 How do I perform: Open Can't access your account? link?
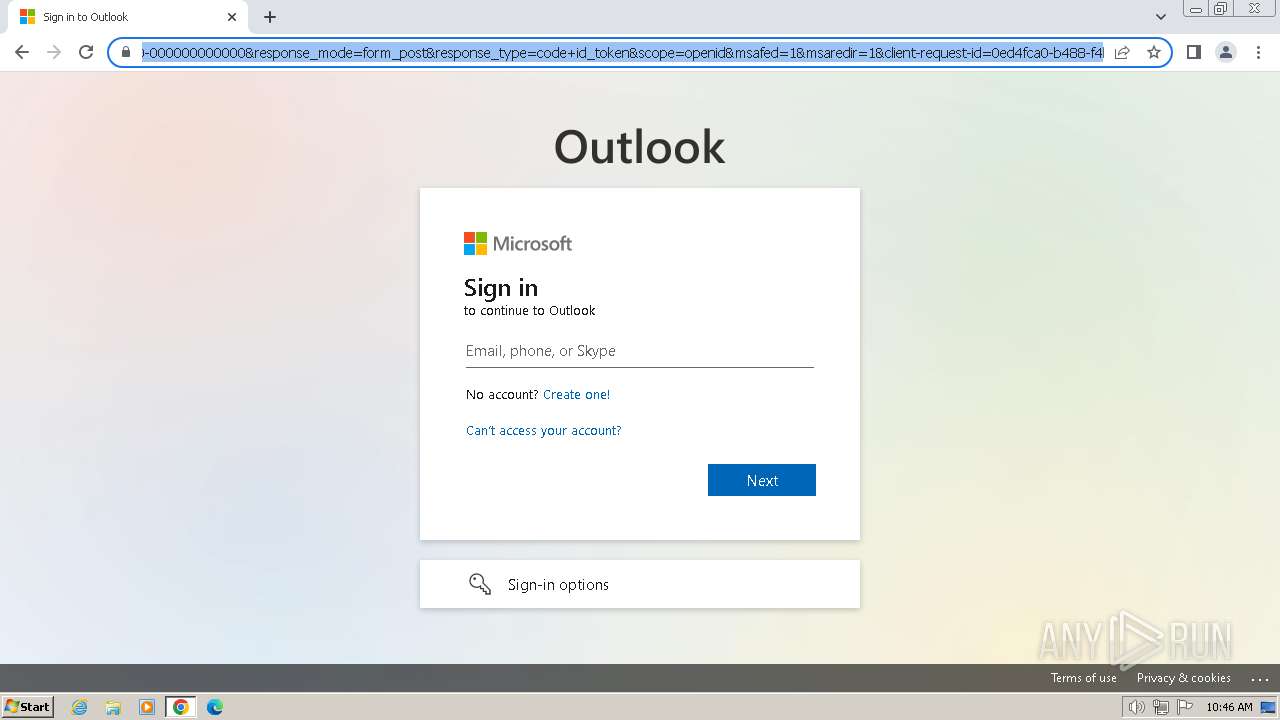tap(544, 431)
